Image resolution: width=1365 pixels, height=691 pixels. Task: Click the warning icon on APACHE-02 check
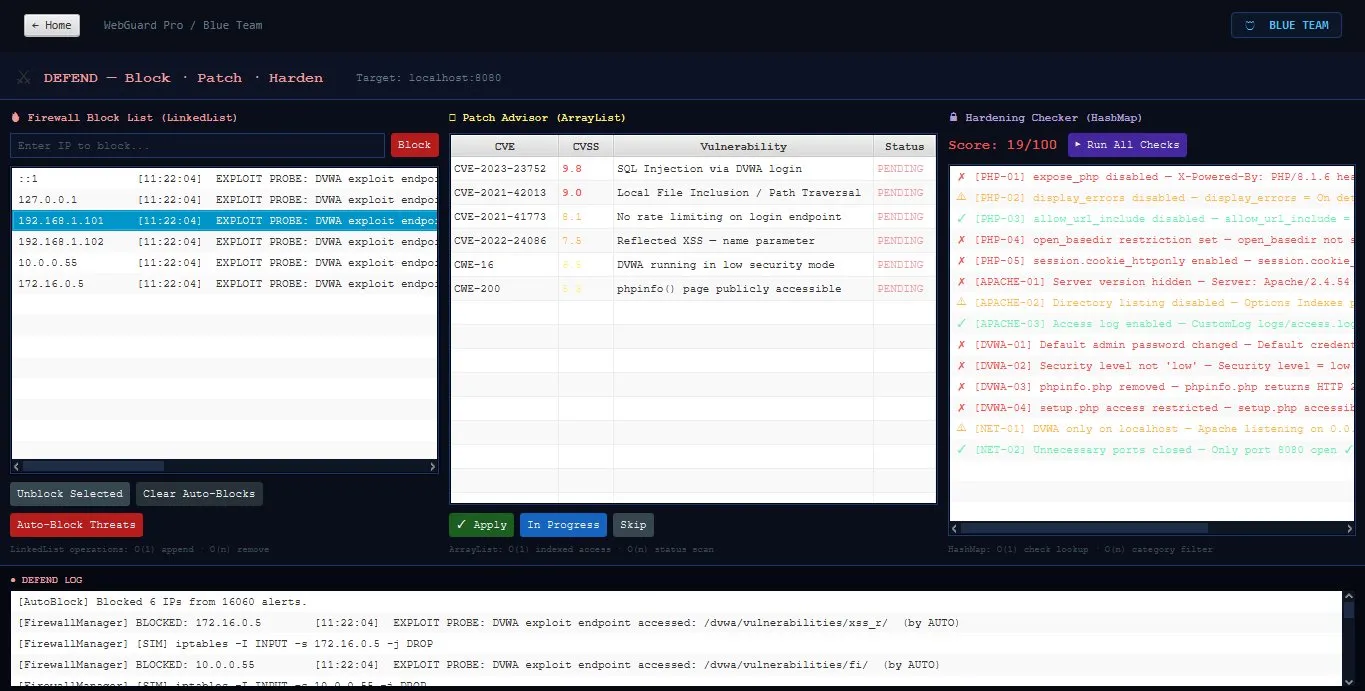point(961,303)
